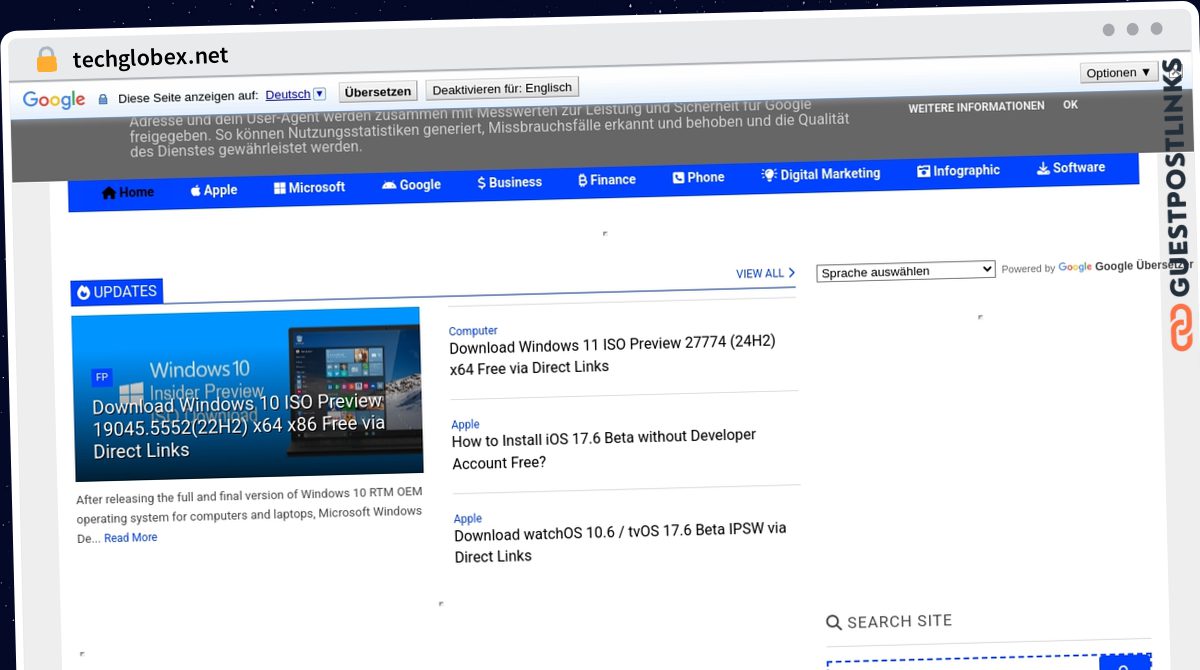Select Infographic in the navigation bar
Viewport: 1200px width, 670px height.
958,171
